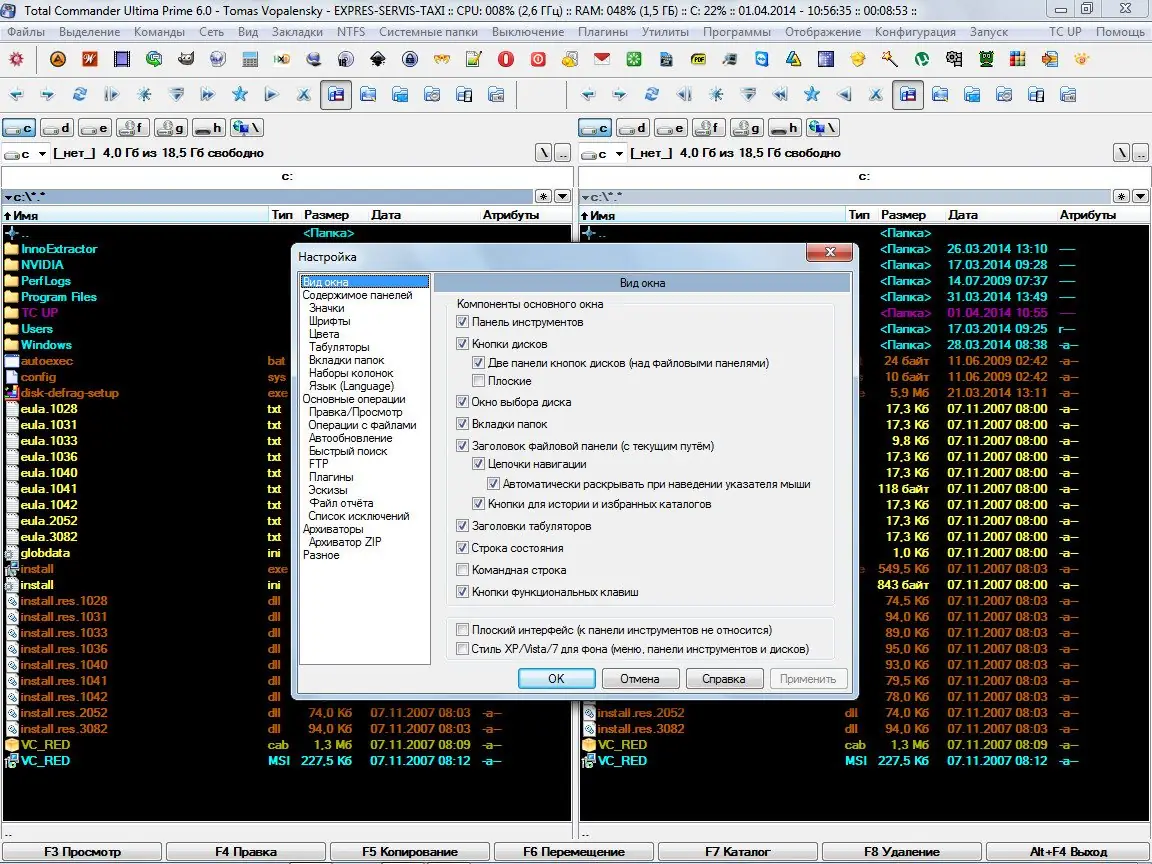Click the GIMP icon in the toolbar
The width and height of the screenshot is (1152, 864).
[x=186, y=59]
